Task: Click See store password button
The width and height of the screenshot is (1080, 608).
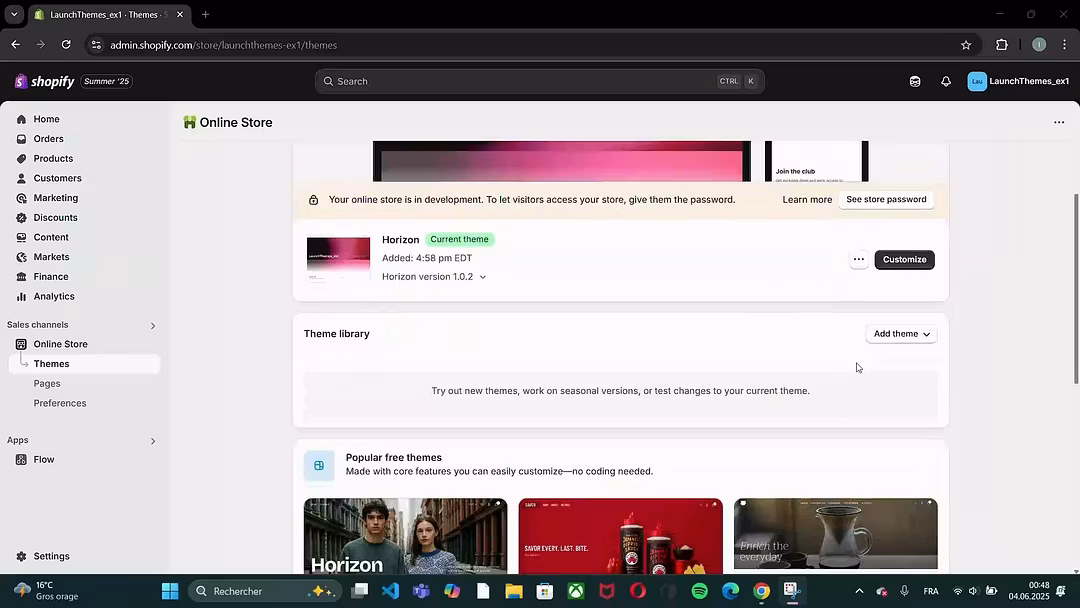Action: (886, 199)
